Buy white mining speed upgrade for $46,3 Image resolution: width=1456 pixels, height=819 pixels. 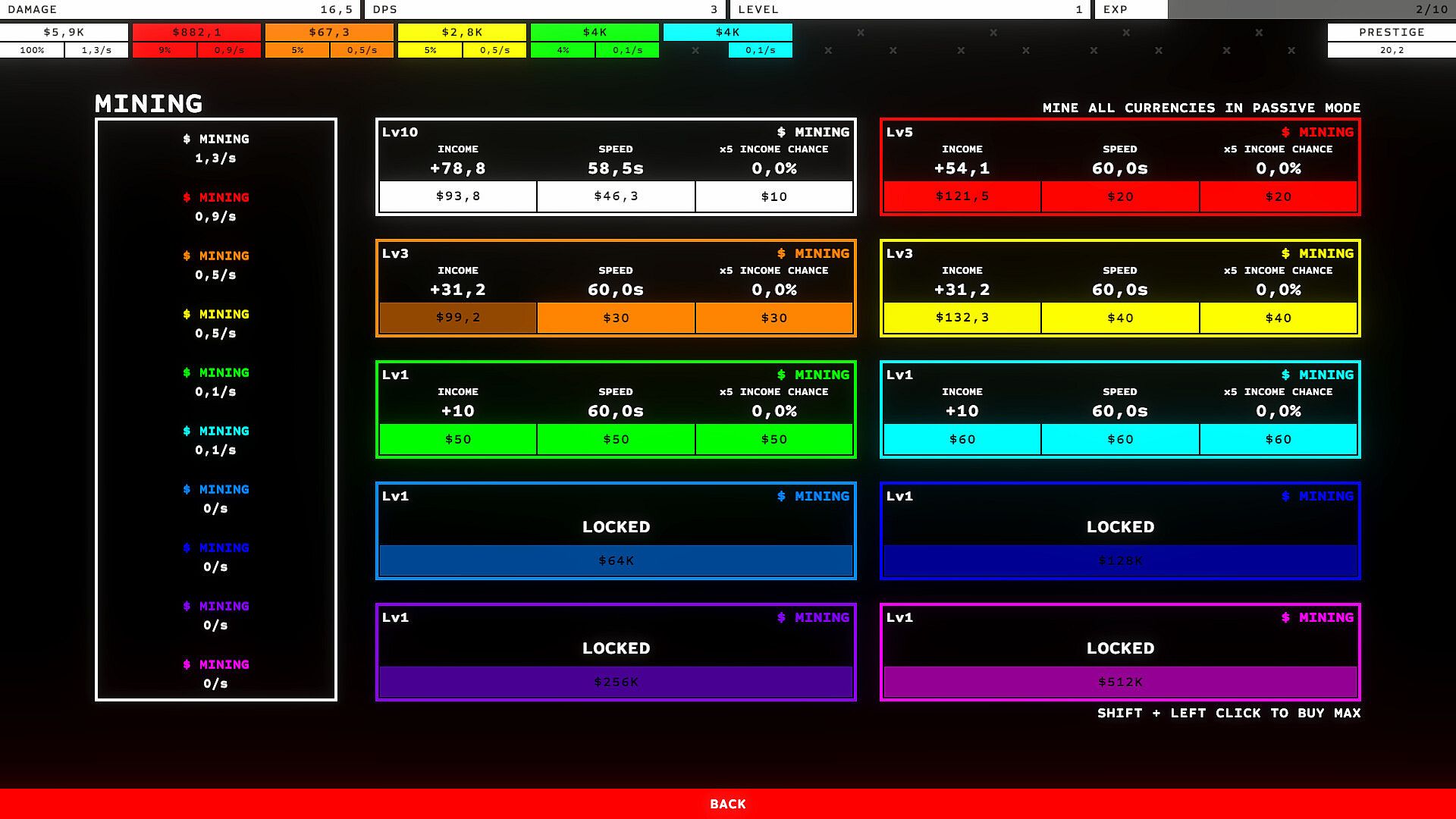(x=616, y=196)
